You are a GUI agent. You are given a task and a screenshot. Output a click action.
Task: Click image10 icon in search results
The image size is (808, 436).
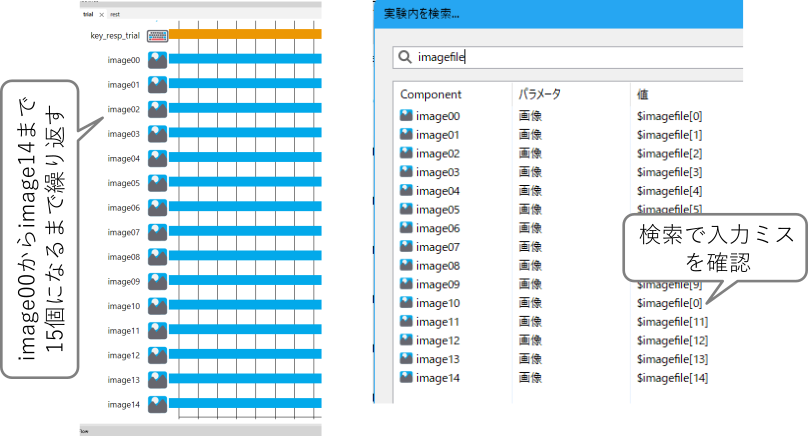[406, 303]
